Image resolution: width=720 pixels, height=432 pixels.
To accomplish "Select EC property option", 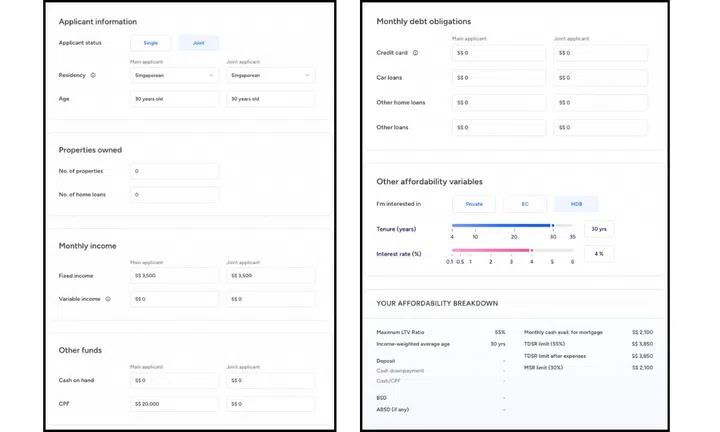I will [525, 204].
